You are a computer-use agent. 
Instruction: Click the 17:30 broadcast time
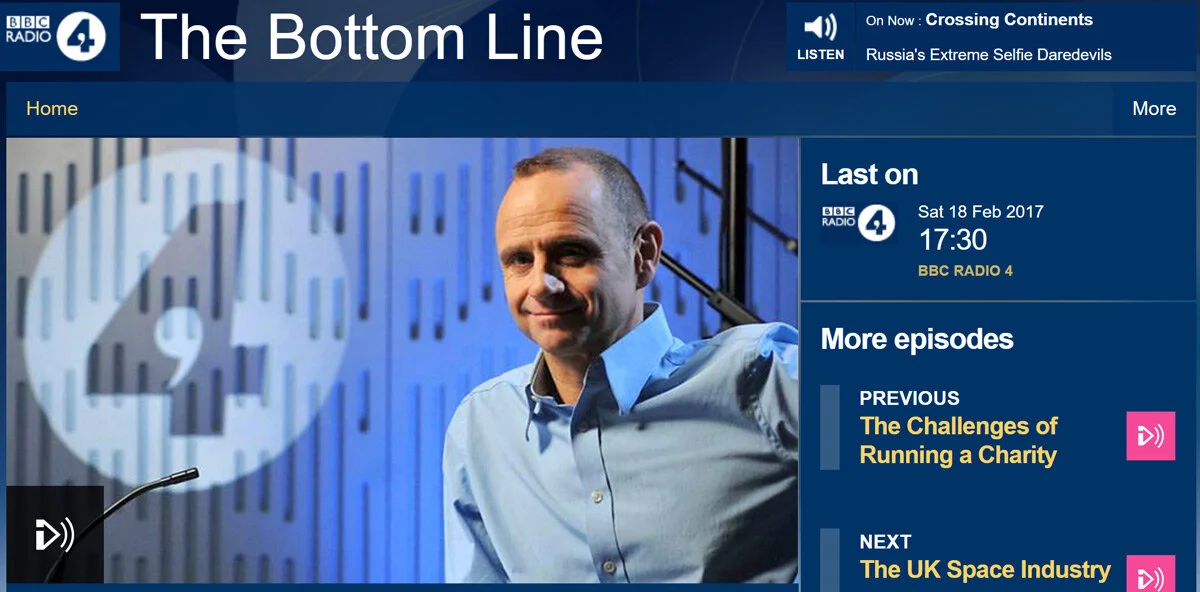coord(953,240)
